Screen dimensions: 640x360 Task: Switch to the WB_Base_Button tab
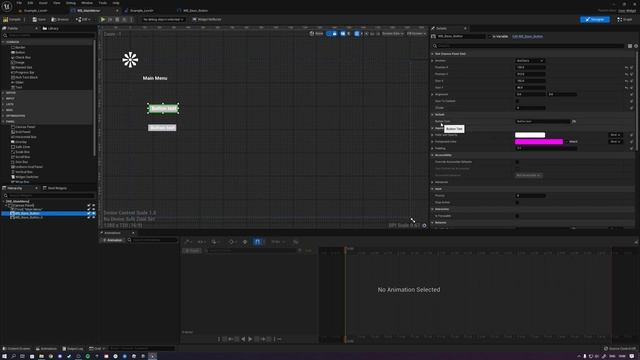tap(195, 11)
